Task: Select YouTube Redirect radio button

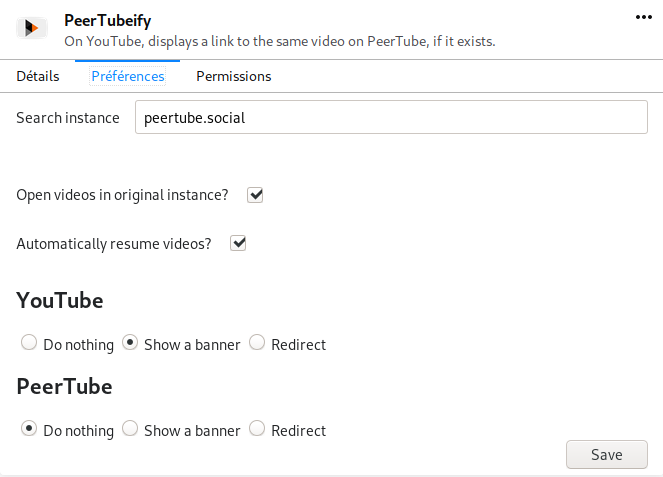Action: point(257,343)
